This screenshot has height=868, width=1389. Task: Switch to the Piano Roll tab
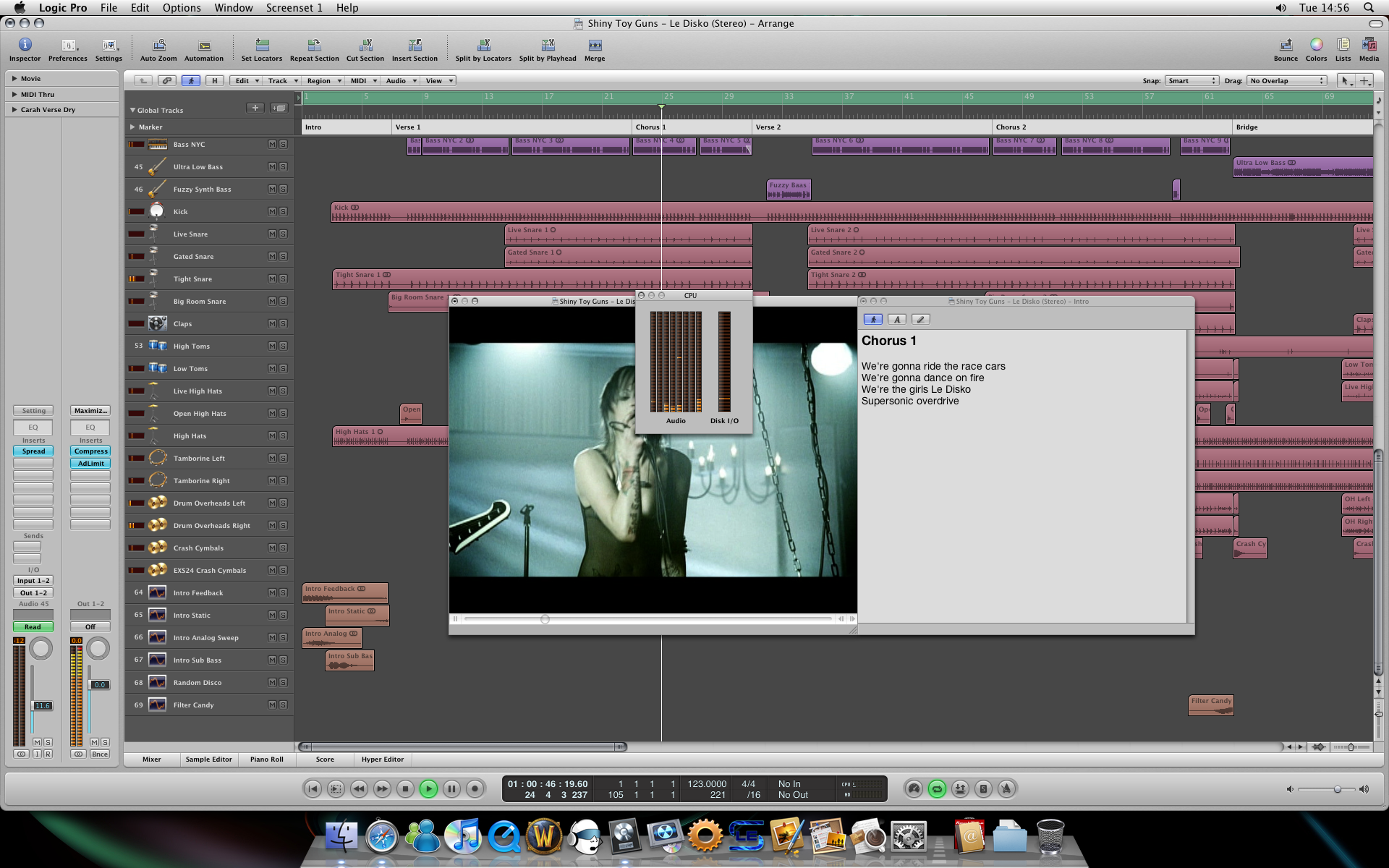pos(266,759)
